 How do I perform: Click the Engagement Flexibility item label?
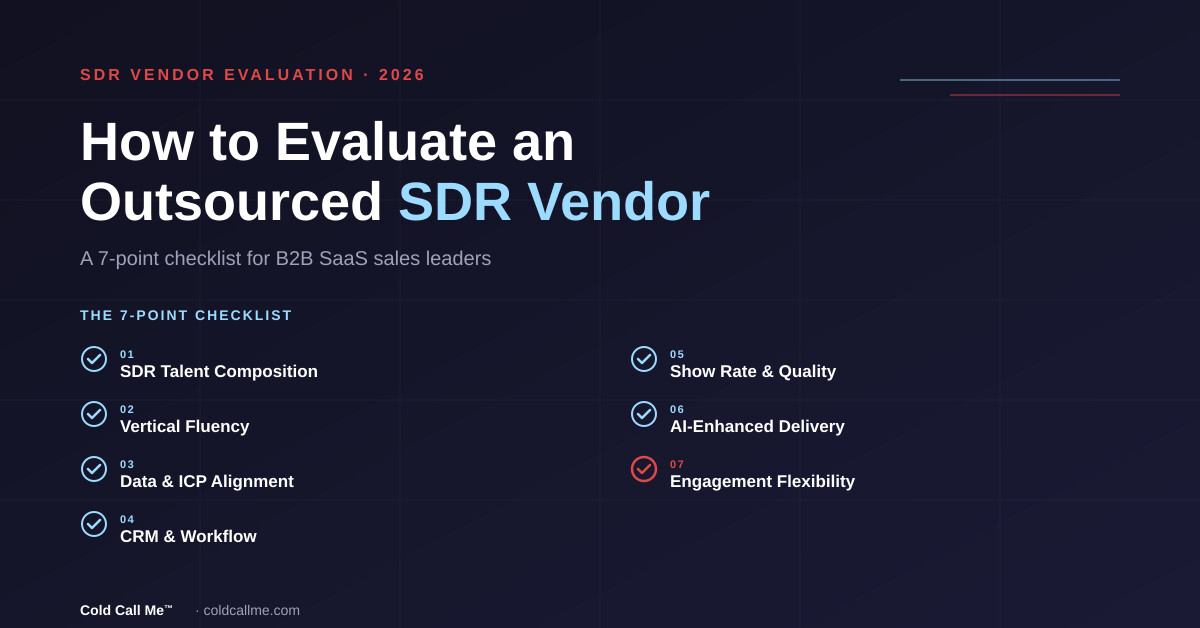coord(762,481)
